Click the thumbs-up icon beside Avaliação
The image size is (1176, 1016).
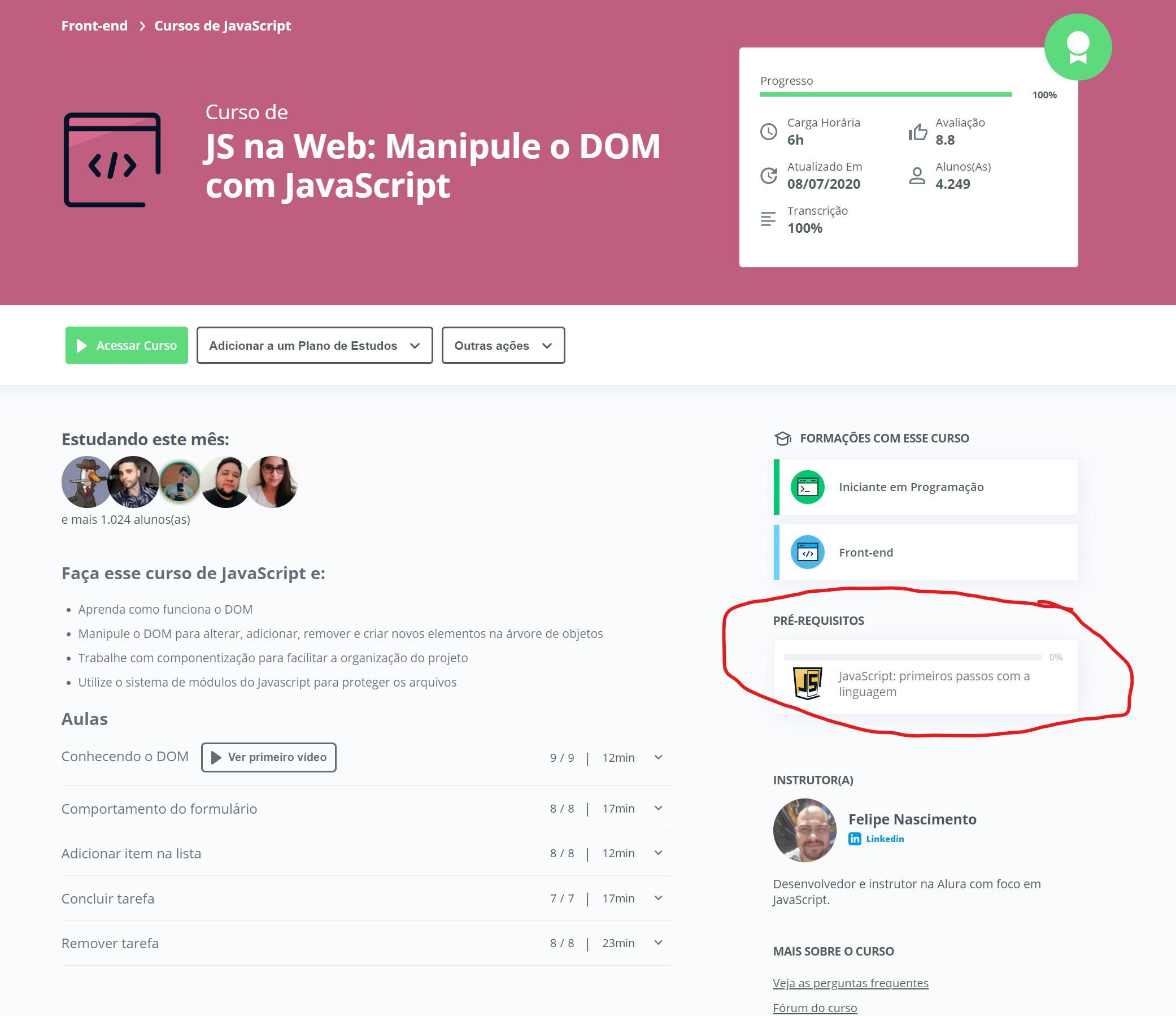point(918,132)
